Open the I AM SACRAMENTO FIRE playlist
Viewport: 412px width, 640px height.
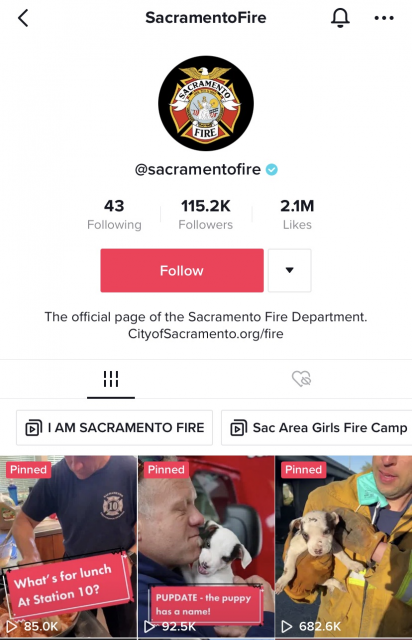(114, 428)
